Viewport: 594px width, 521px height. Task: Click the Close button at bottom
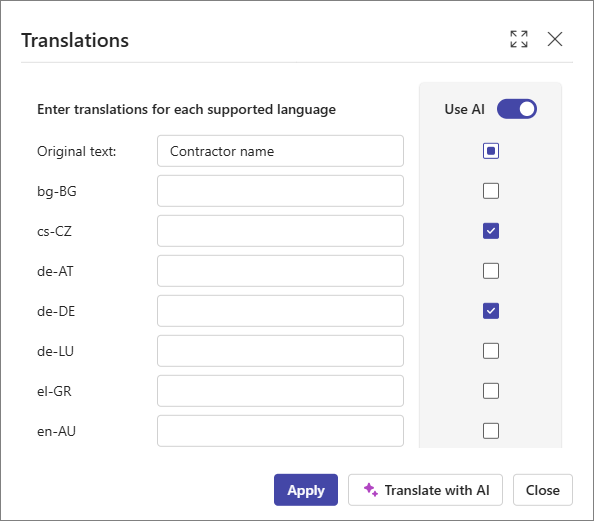click(x=542, y=490)
